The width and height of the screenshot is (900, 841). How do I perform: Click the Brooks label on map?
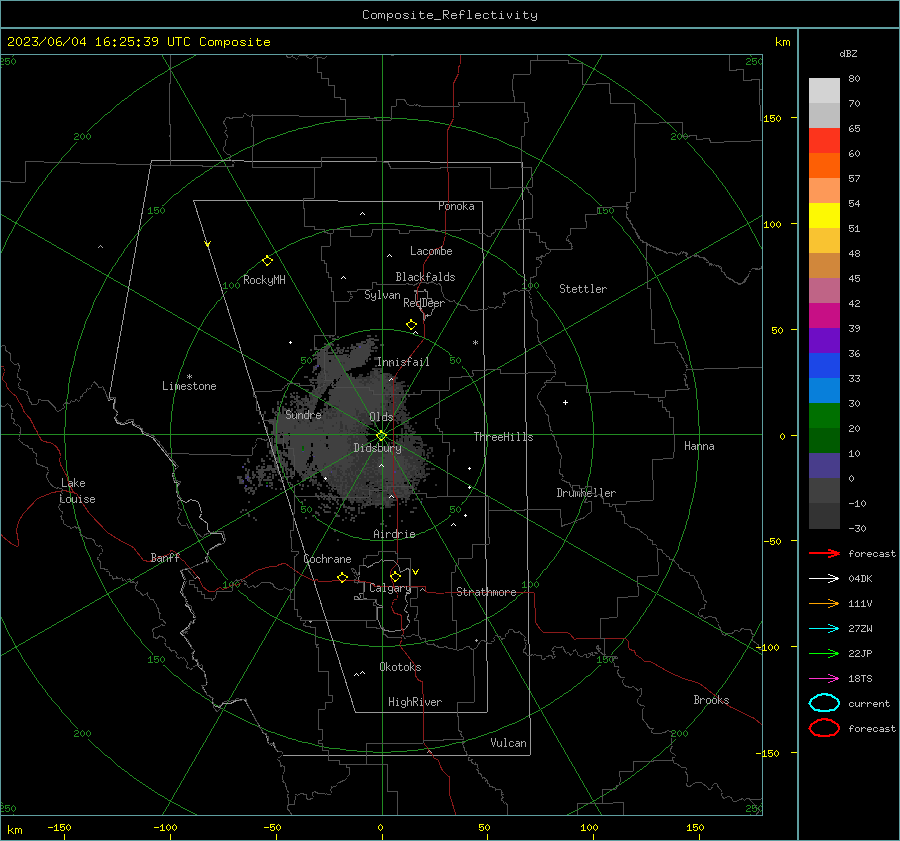pyautogui.click(x=711, y=700)
